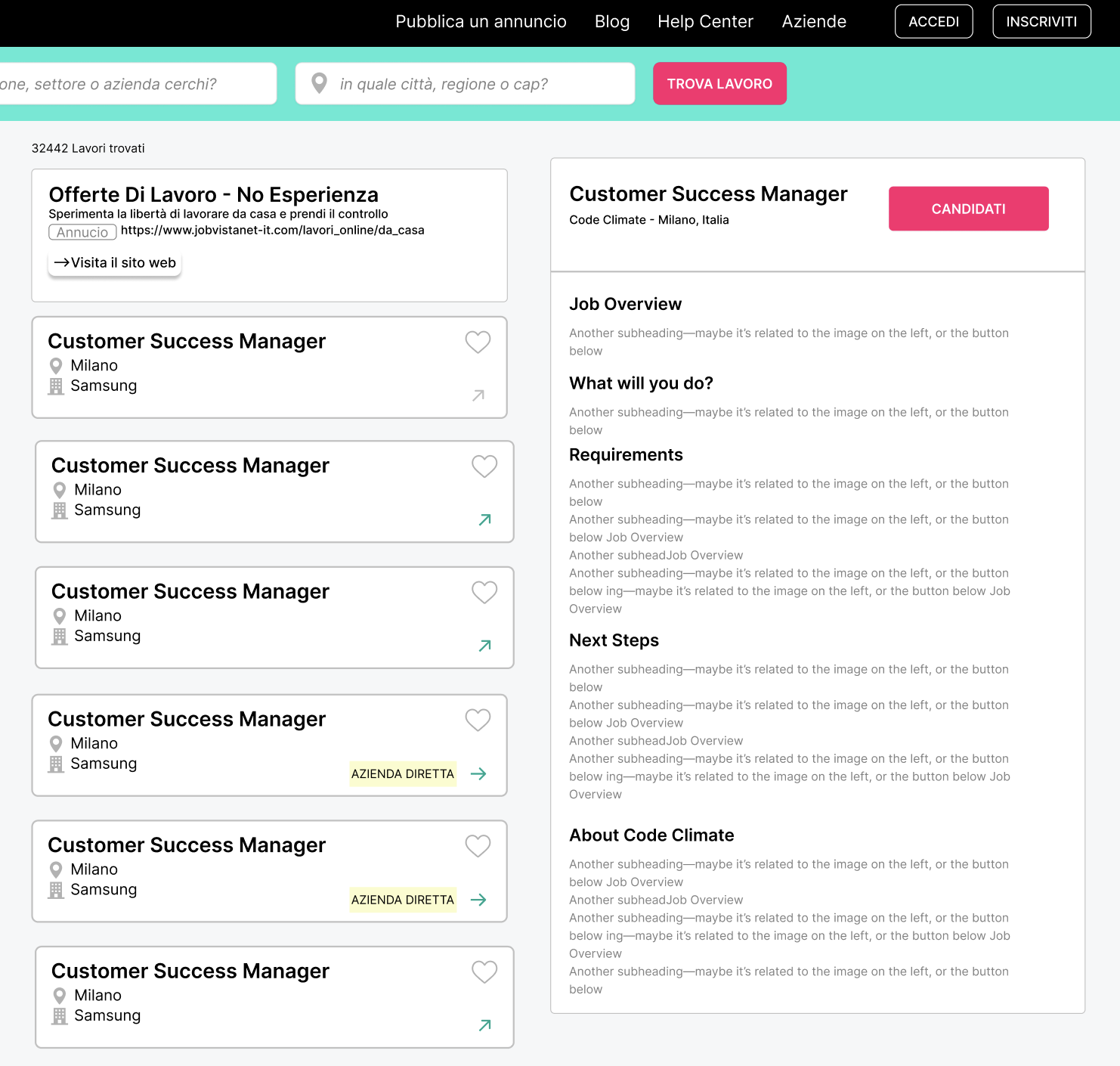Open the arrow on the second Samsung listing
This screenshot has width=1120, height=1066.
(x=485, y=519)
